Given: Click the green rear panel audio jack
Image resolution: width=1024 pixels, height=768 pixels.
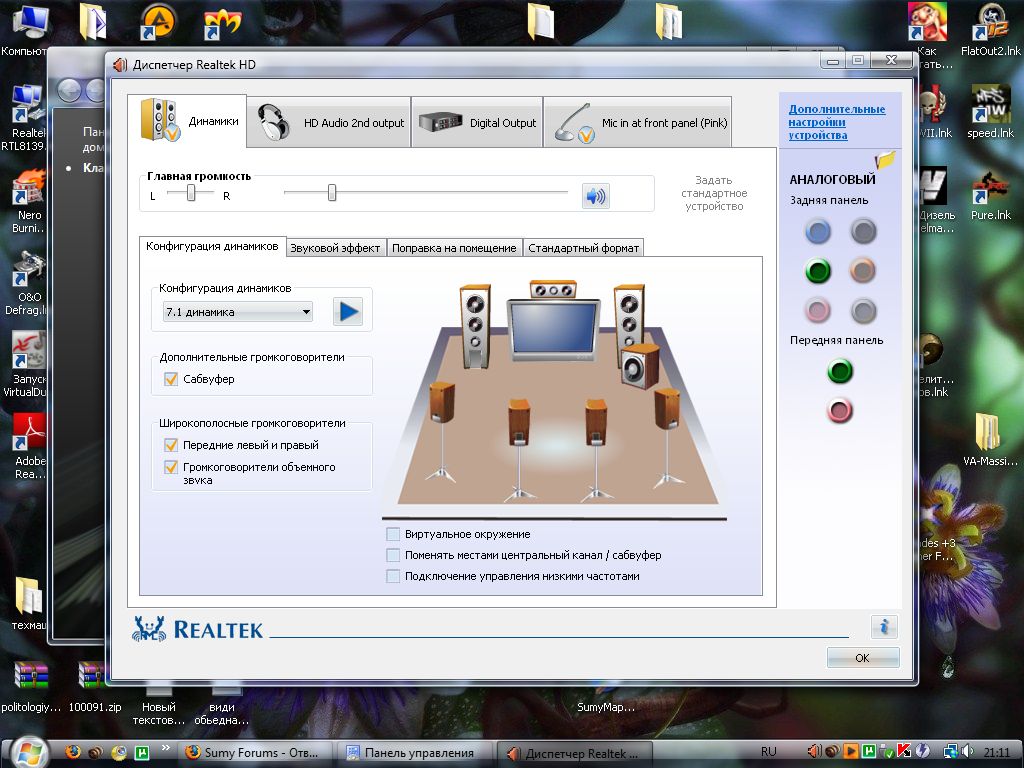Looking at the screenshot, I should click(x=819, y=271).
